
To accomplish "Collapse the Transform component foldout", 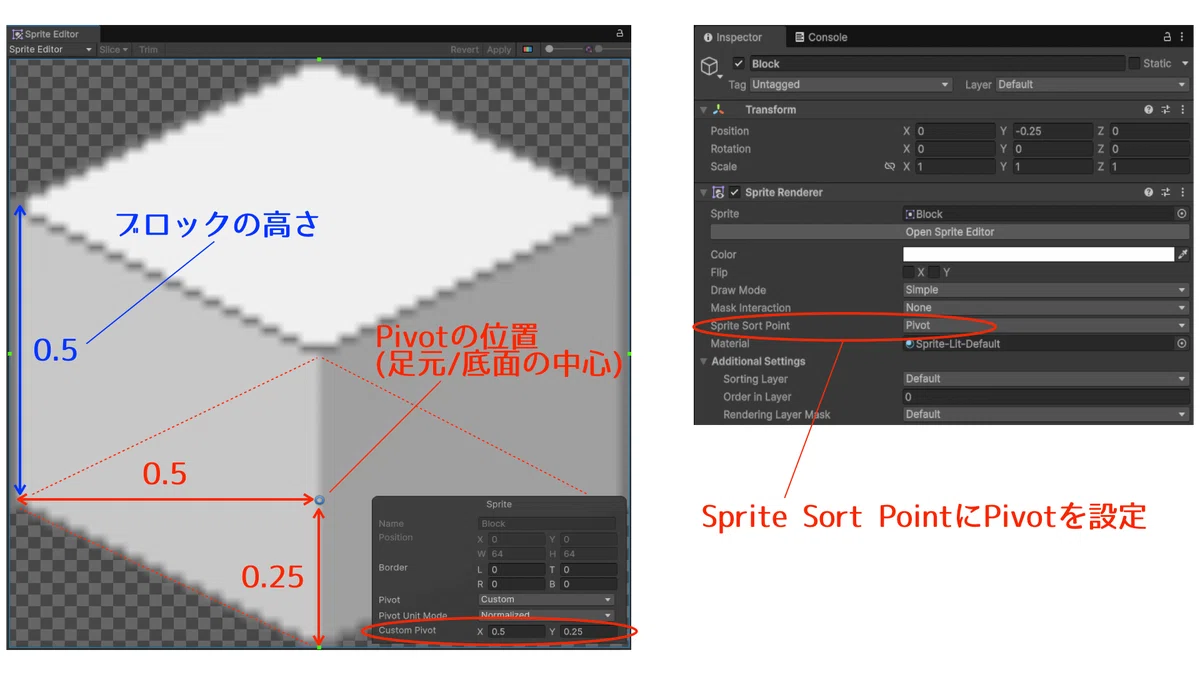I will pyautogui.click(x=704, y=110).
